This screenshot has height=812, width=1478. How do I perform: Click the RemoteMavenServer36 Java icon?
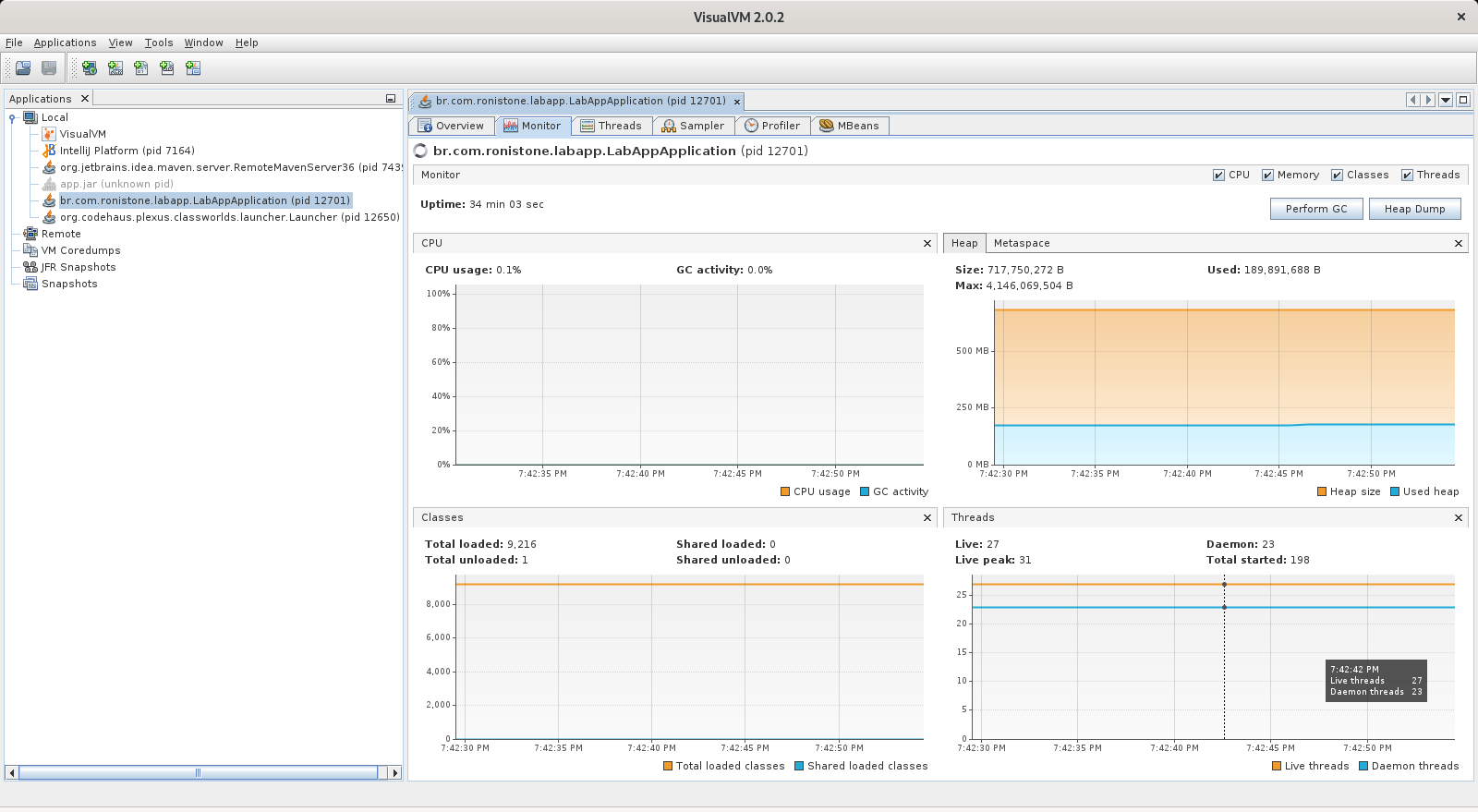49,167
